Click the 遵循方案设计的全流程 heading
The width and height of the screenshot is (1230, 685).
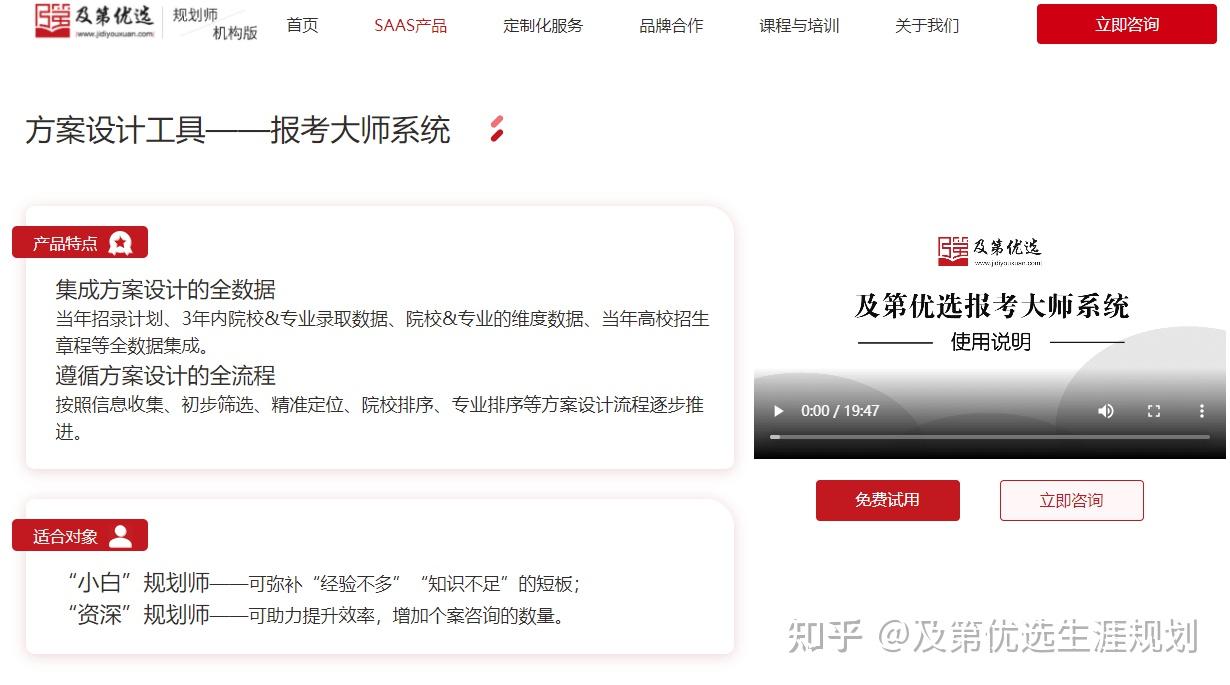click(166, 376)
